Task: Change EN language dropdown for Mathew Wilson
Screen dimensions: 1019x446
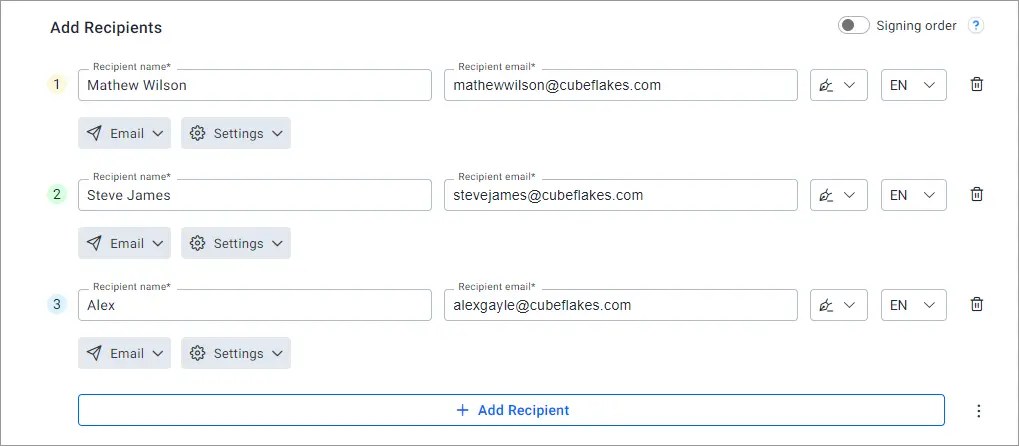Action: [x=914, y=85]
